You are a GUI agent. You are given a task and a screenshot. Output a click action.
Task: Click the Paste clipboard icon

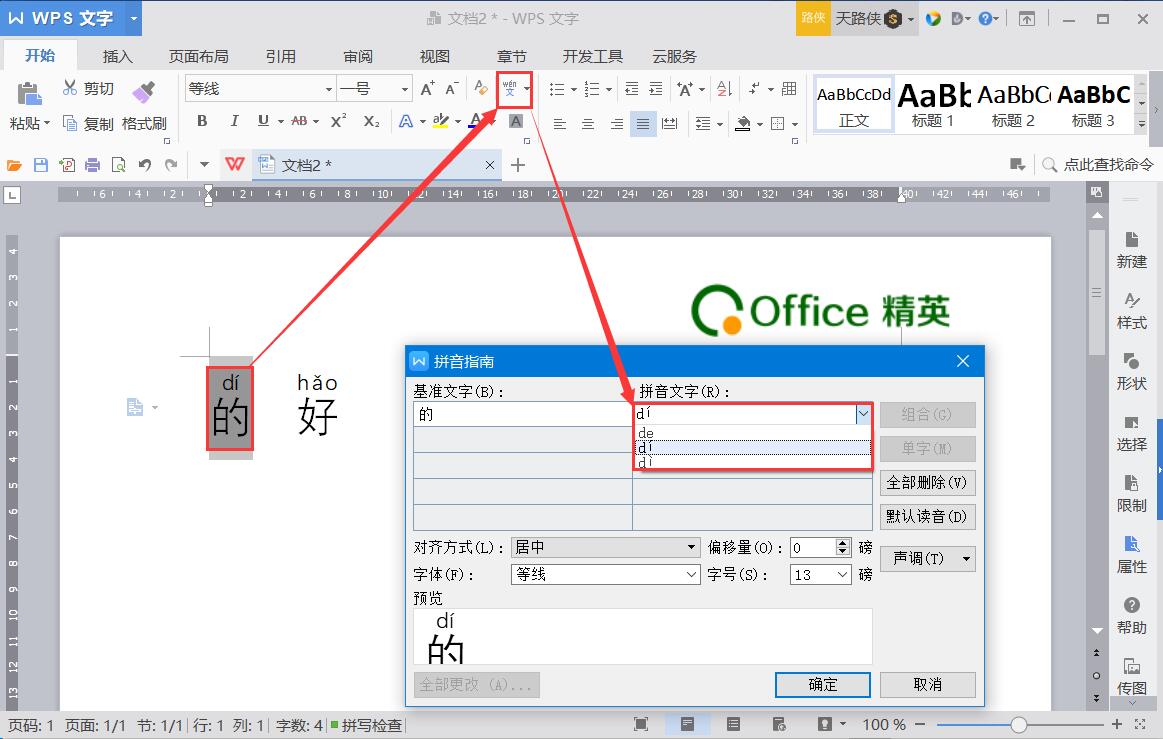(x=28, y=94)
